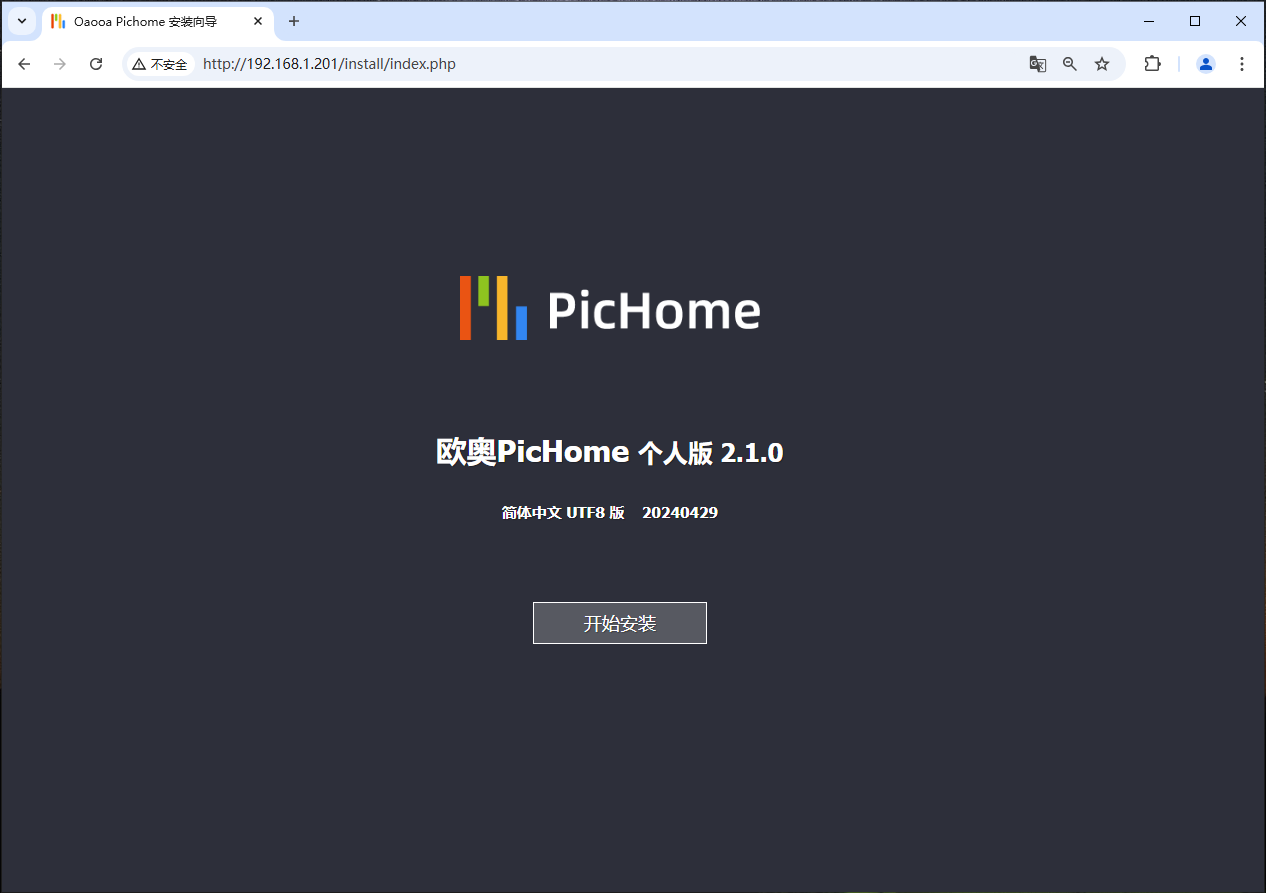The width and height of the screenshot is (1266, 893).
Task: Click the 简体中文 UTF8 版 text
Action: click(563, 512)
